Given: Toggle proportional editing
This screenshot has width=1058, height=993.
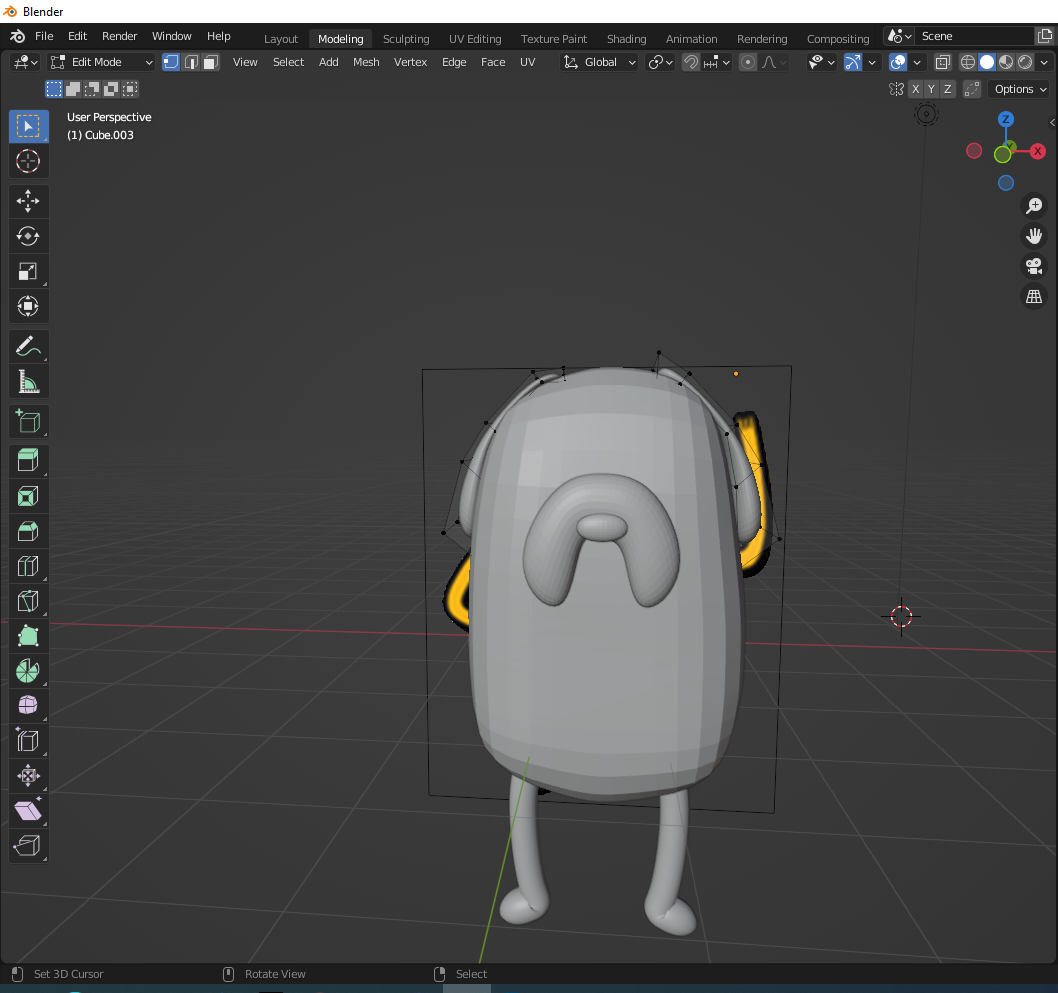Looking at the screenshot, I should coord(748,63).
